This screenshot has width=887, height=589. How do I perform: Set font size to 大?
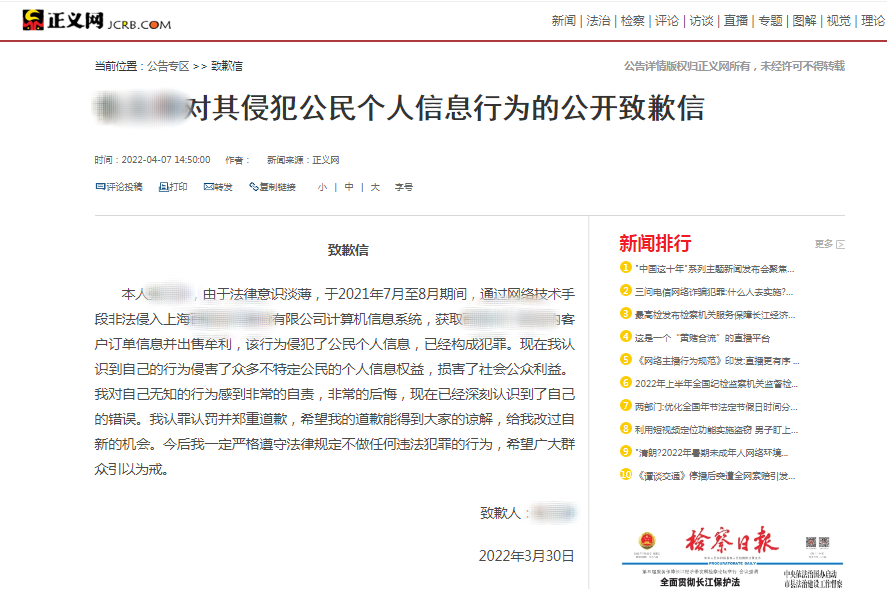375,187
